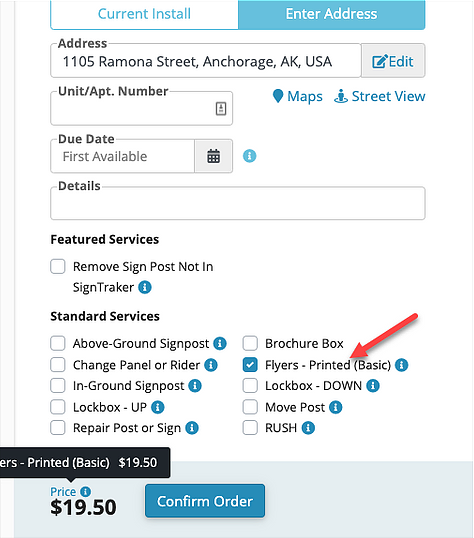Open the Street View link

click(x=379, y=96)
